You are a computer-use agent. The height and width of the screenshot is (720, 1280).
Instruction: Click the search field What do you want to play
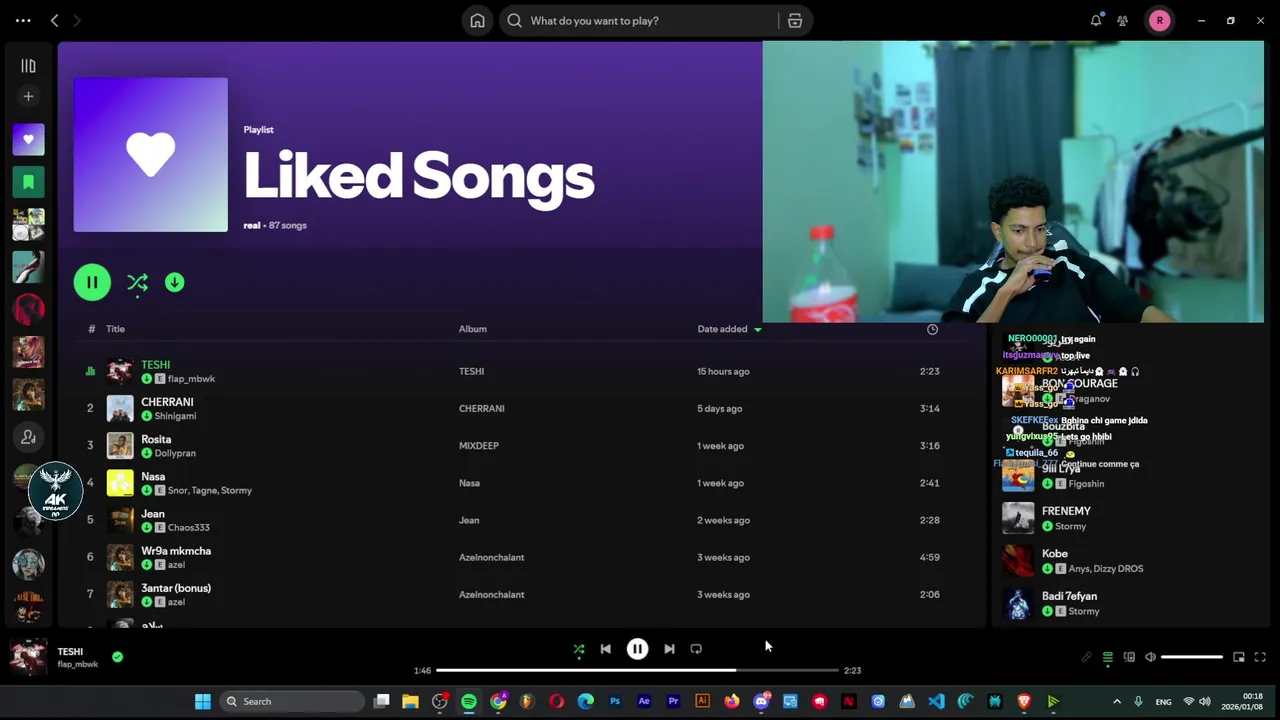[x=640, y=20]
